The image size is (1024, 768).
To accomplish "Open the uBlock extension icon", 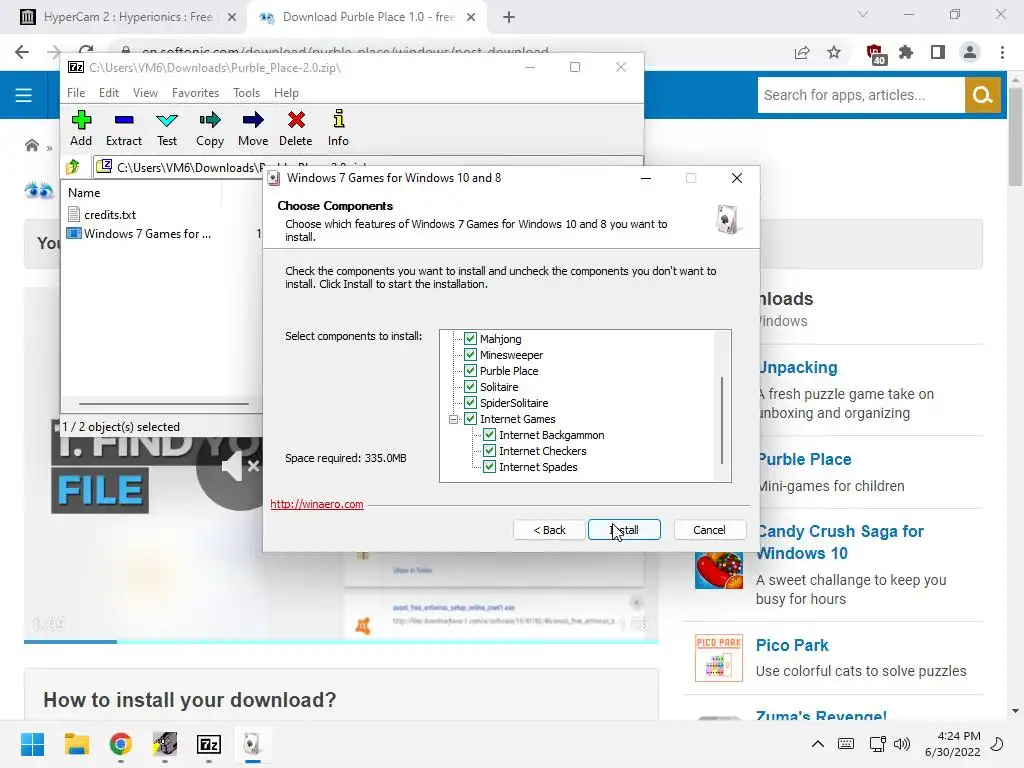I will tap(875, 54).
